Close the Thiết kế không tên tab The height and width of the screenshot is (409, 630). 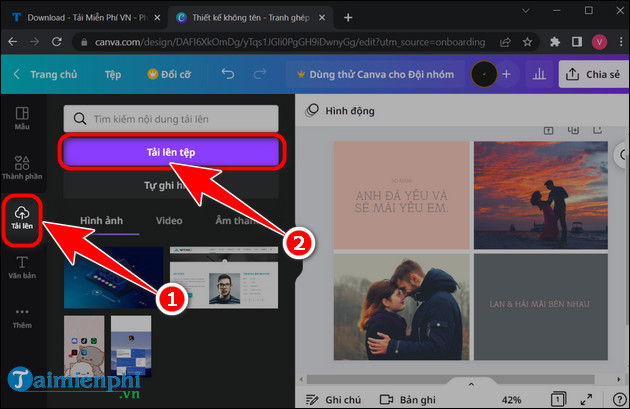(322, 18)
